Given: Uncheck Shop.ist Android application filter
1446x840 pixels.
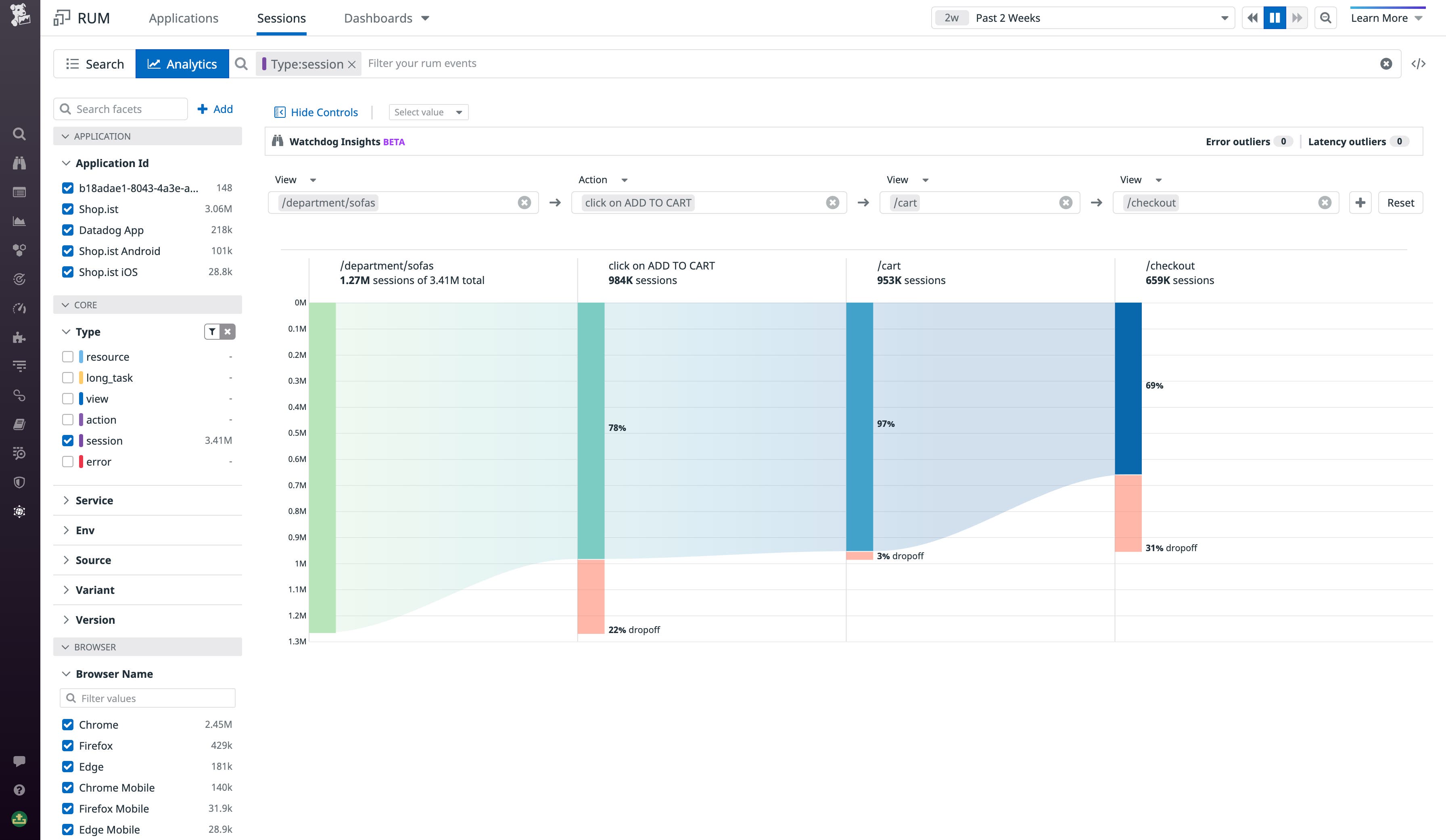Looking at the screenshot, I should click(x=68, y=251).
